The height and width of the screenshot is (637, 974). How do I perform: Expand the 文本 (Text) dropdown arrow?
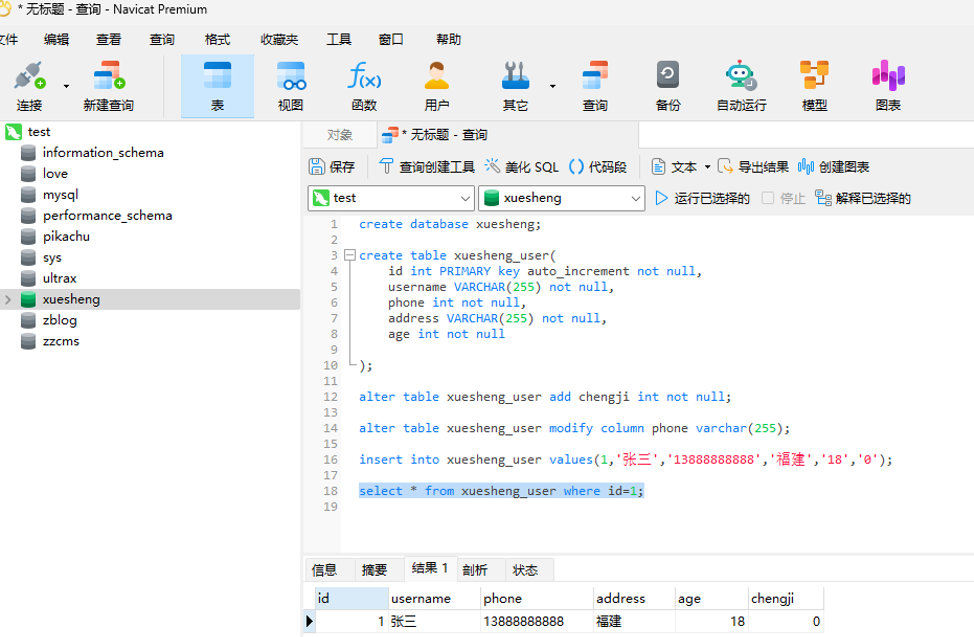[x=707, y=167]
